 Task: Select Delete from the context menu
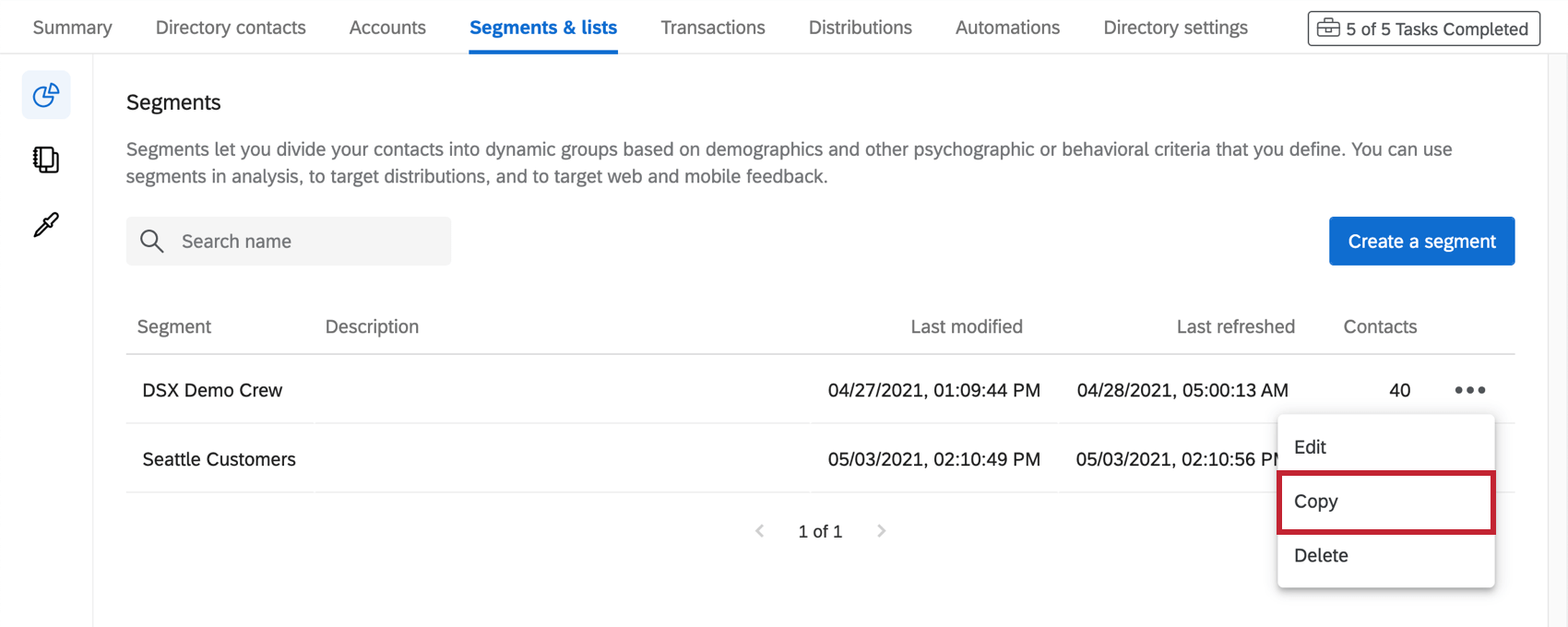click(x=1321, y=555)
